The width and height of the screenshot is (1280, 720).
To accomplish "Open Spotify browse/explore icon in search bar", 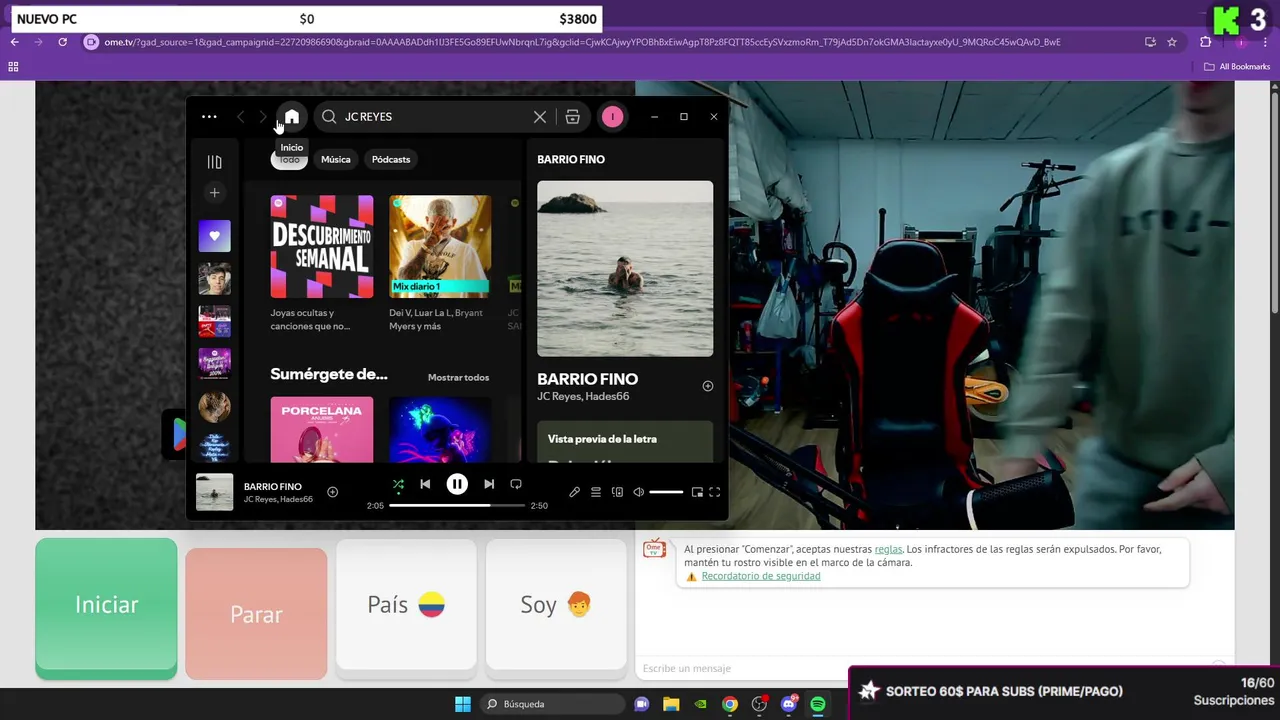I will point(572,117).
